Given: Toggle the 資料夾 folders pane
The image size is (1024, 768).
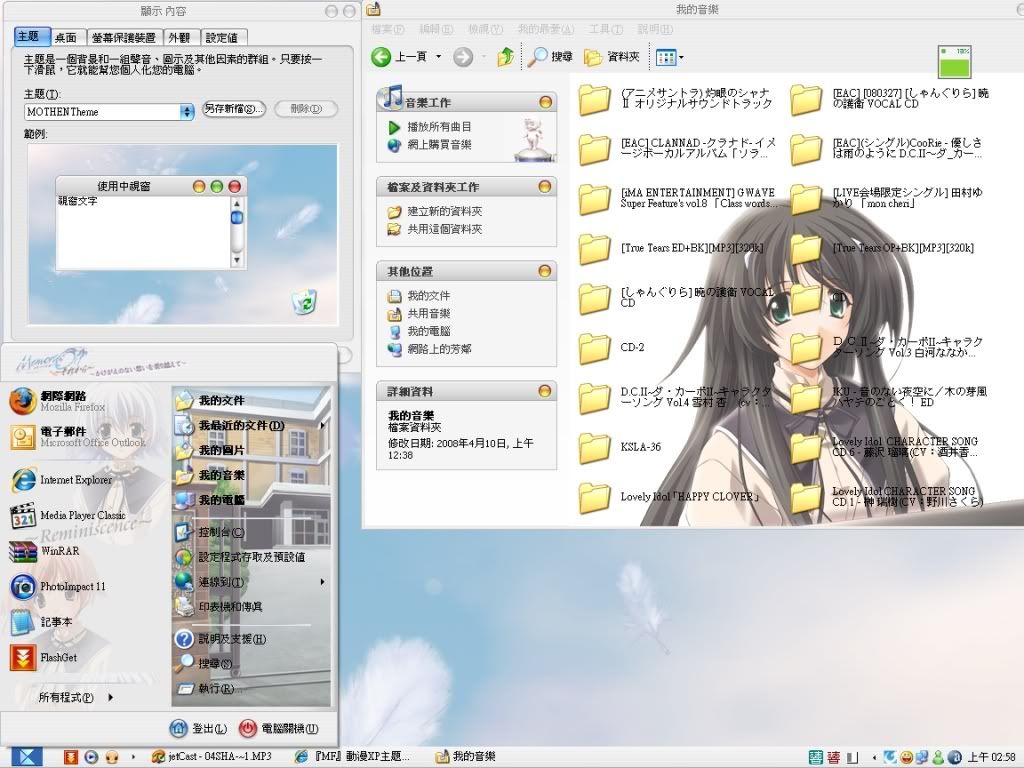Looking at the screenshot, I should pyautogui.click(x=611, y=57).
